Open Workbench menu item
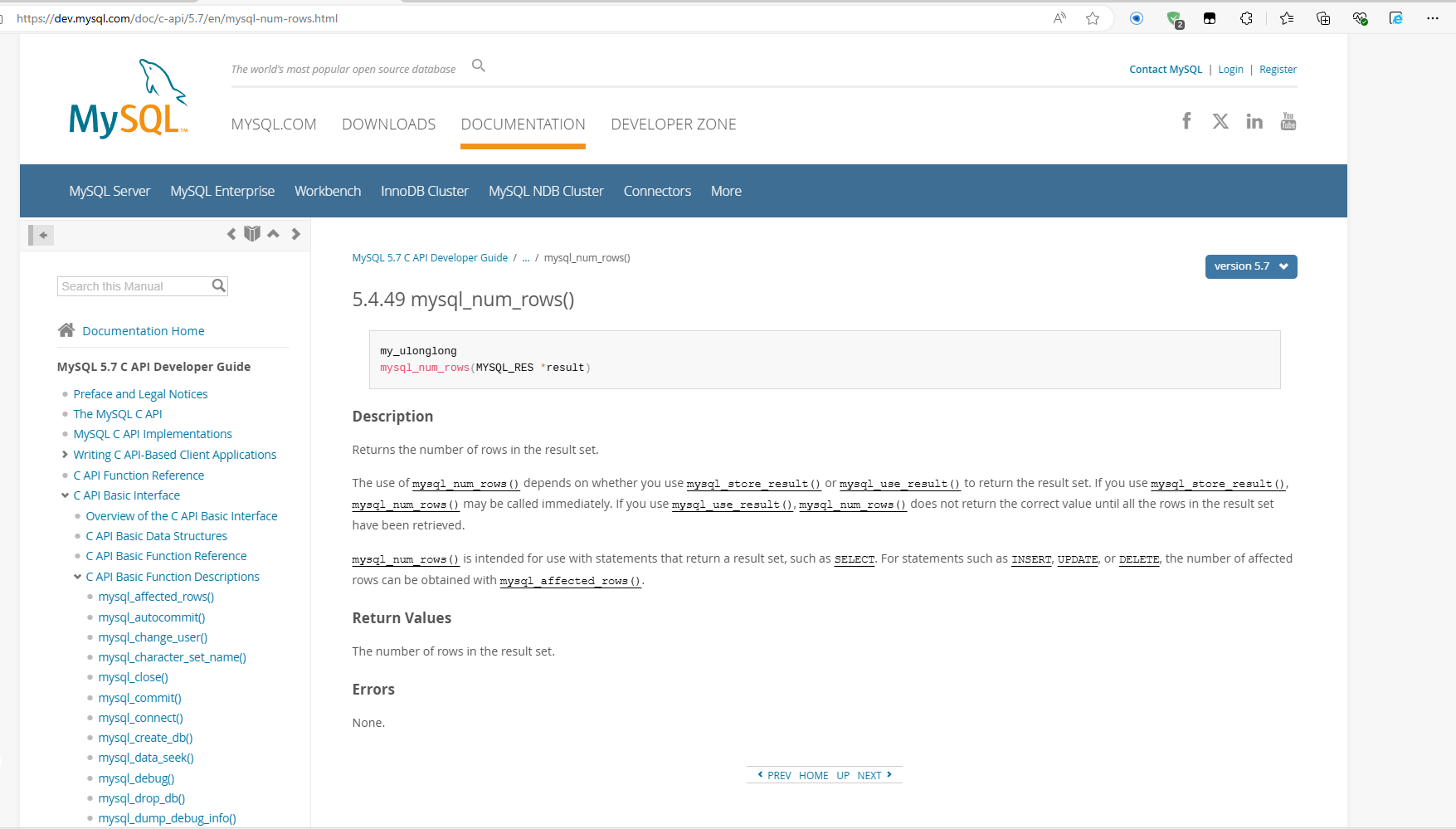 click(328, 191)
